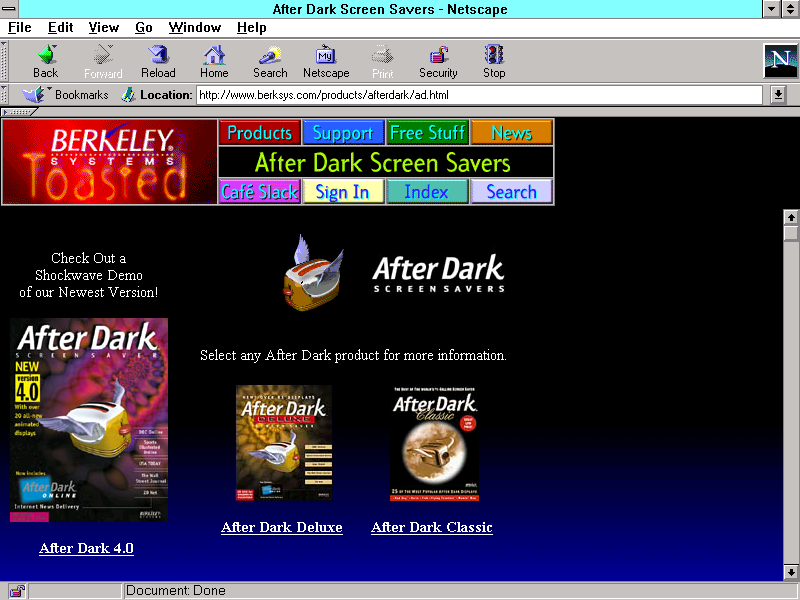Image resolution: width=800 pixels, height=600 pixels.
Task: Click the scrollbar up arrow
Action: pyautogui.click(x=791, y=217)
